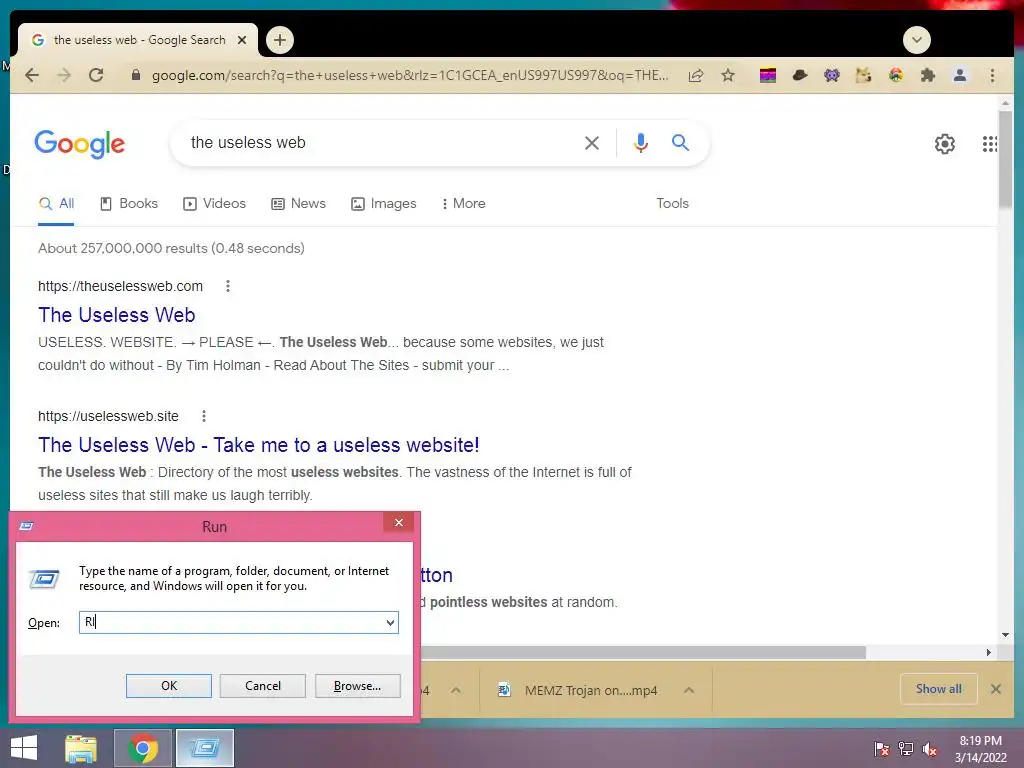This screenshot has height=768, width=1024.
Task: Click the forward navigation arrow
Action: [64, 75]
